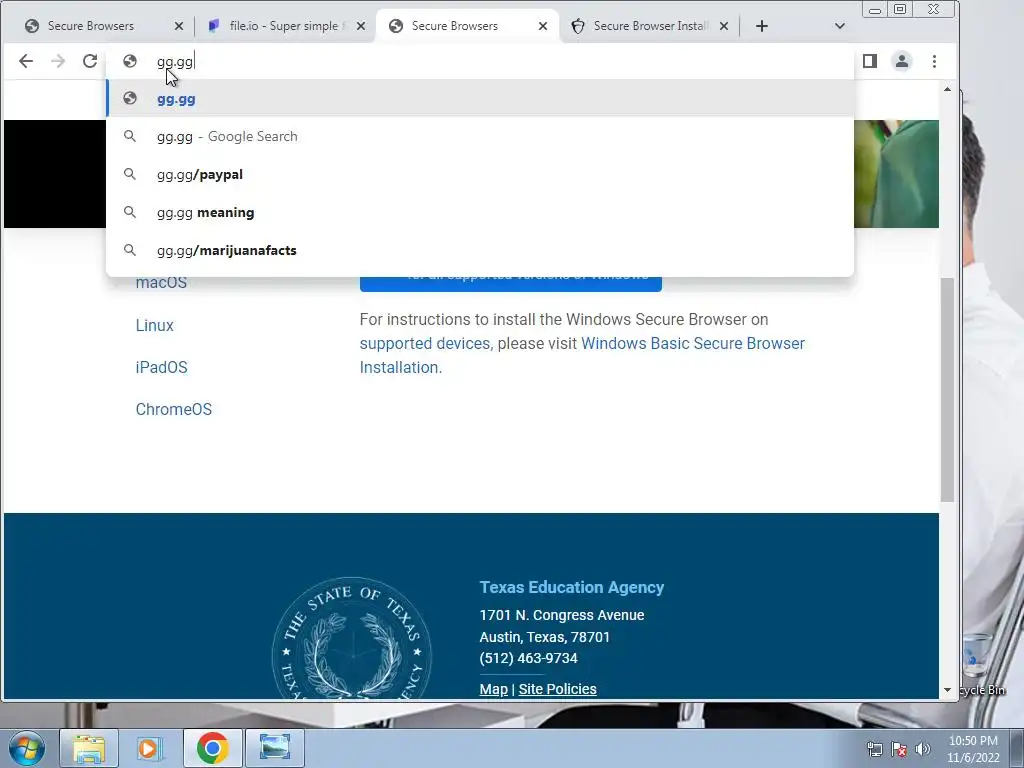
Task: Click search icon beside gg.gg/paypal
Action: pyautogui.click(x=130, y=174)
